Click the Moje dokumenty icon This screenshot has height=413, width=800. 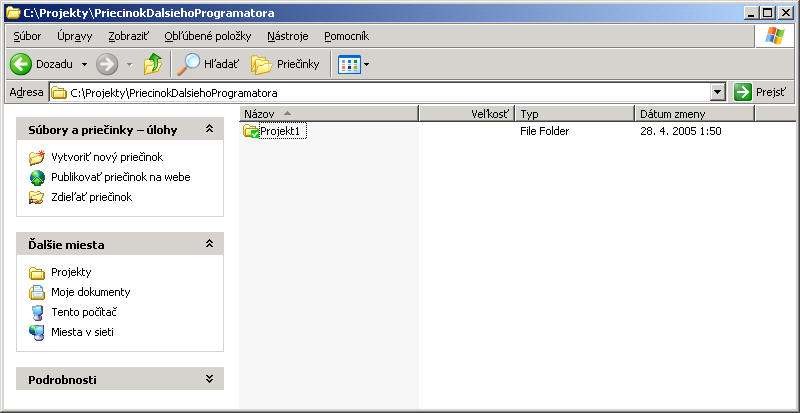tap(37, 293)
